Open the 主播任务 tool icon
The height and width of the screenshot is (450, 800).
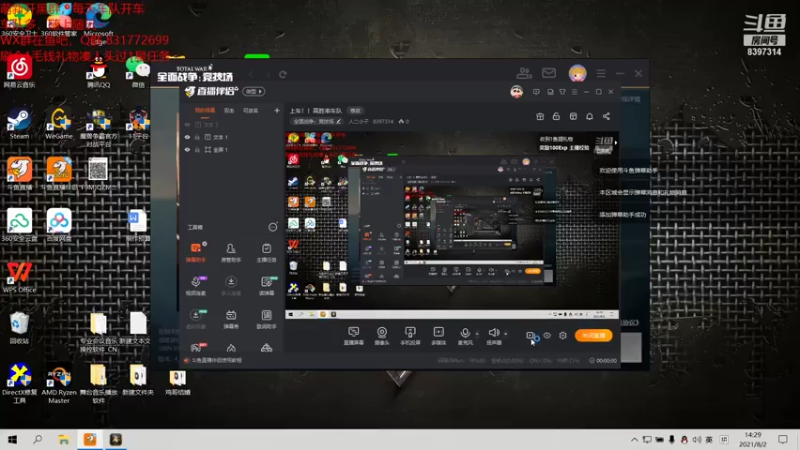coord(266,252)
